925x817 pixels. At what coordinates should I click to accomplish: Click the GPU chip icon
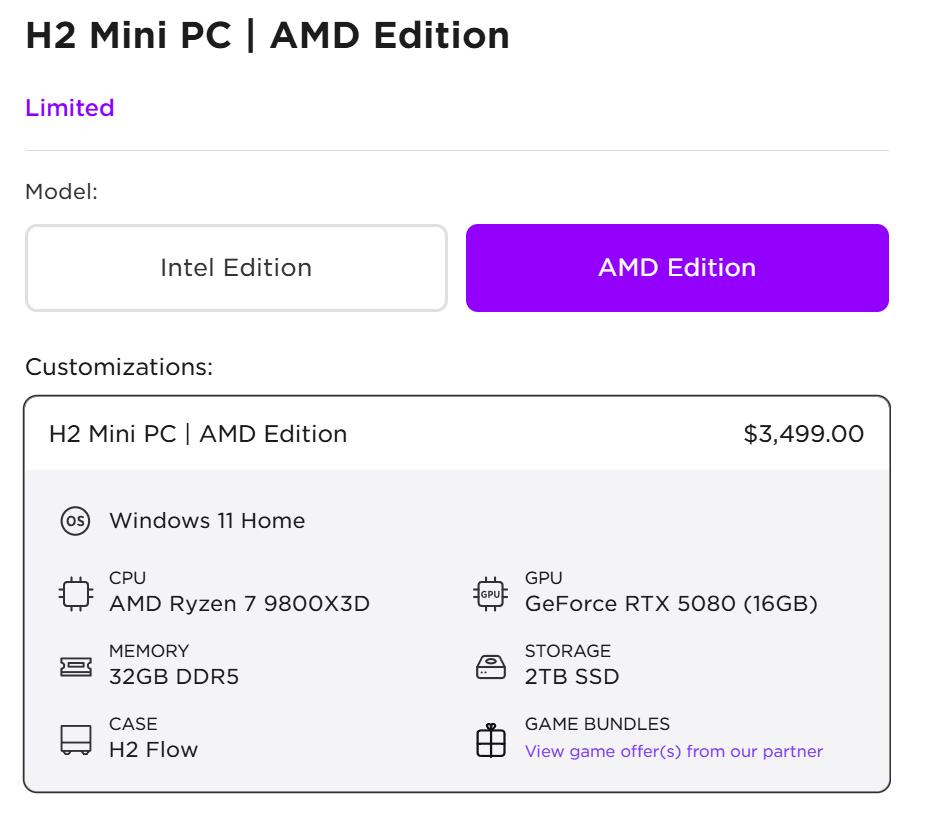[490, 594]
